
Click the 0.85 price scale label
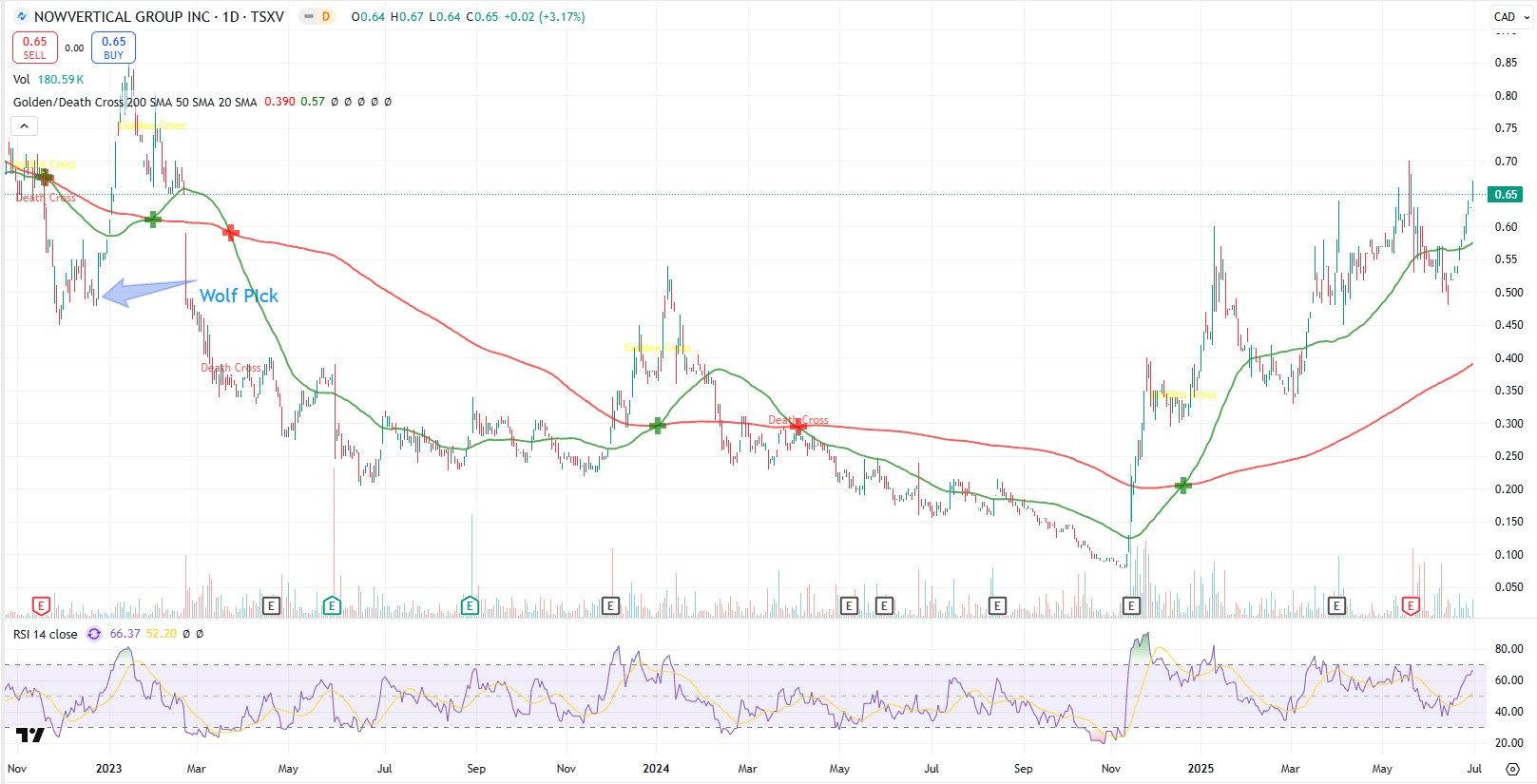[1506, 63]
